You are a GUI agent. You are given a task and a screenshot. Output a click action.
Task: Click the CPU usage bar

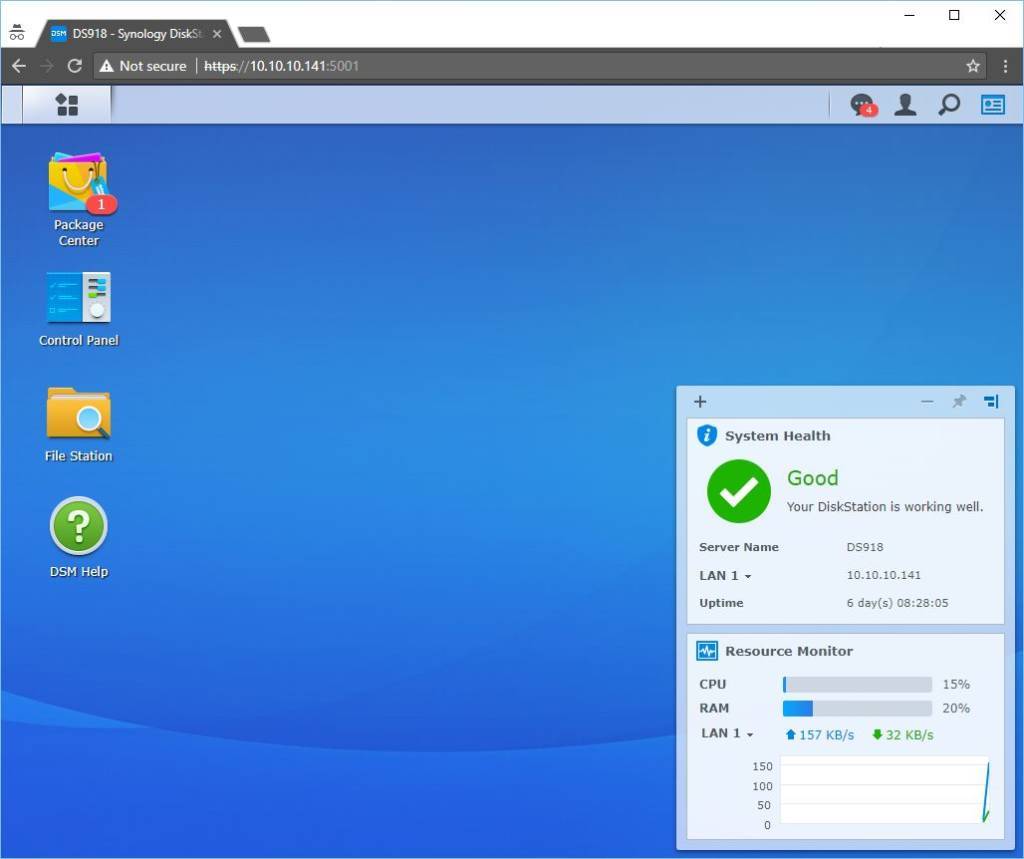click(x=857, y=684)
